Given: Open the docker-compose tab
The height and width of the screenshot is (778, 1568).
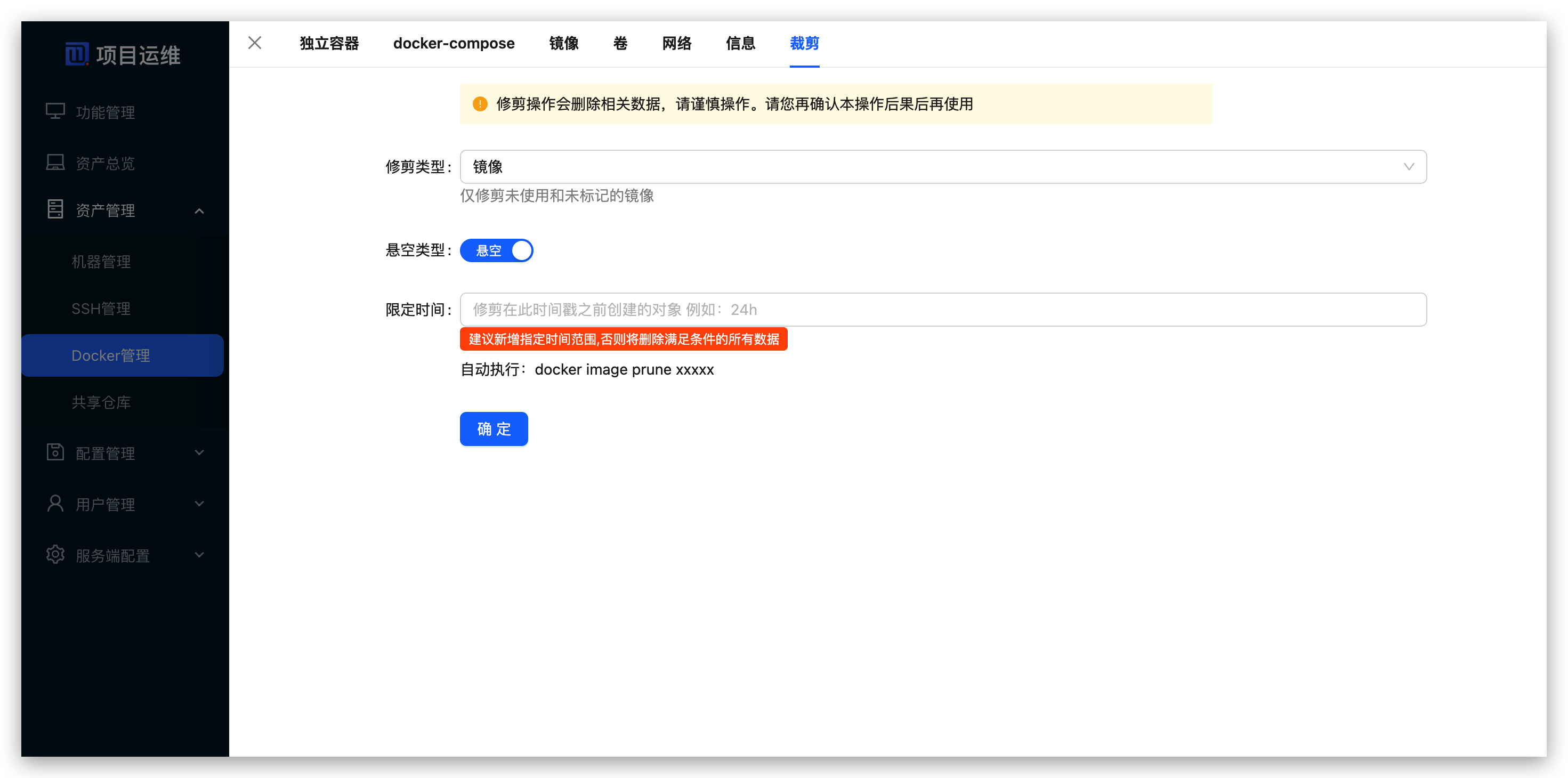Looking at the screenshot, I should [x=454, y=43].
